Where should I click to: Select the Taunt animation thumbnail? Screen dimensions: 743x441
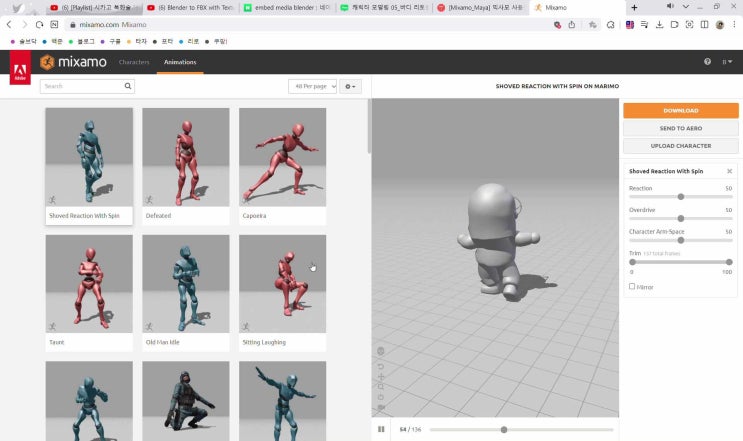89,284
